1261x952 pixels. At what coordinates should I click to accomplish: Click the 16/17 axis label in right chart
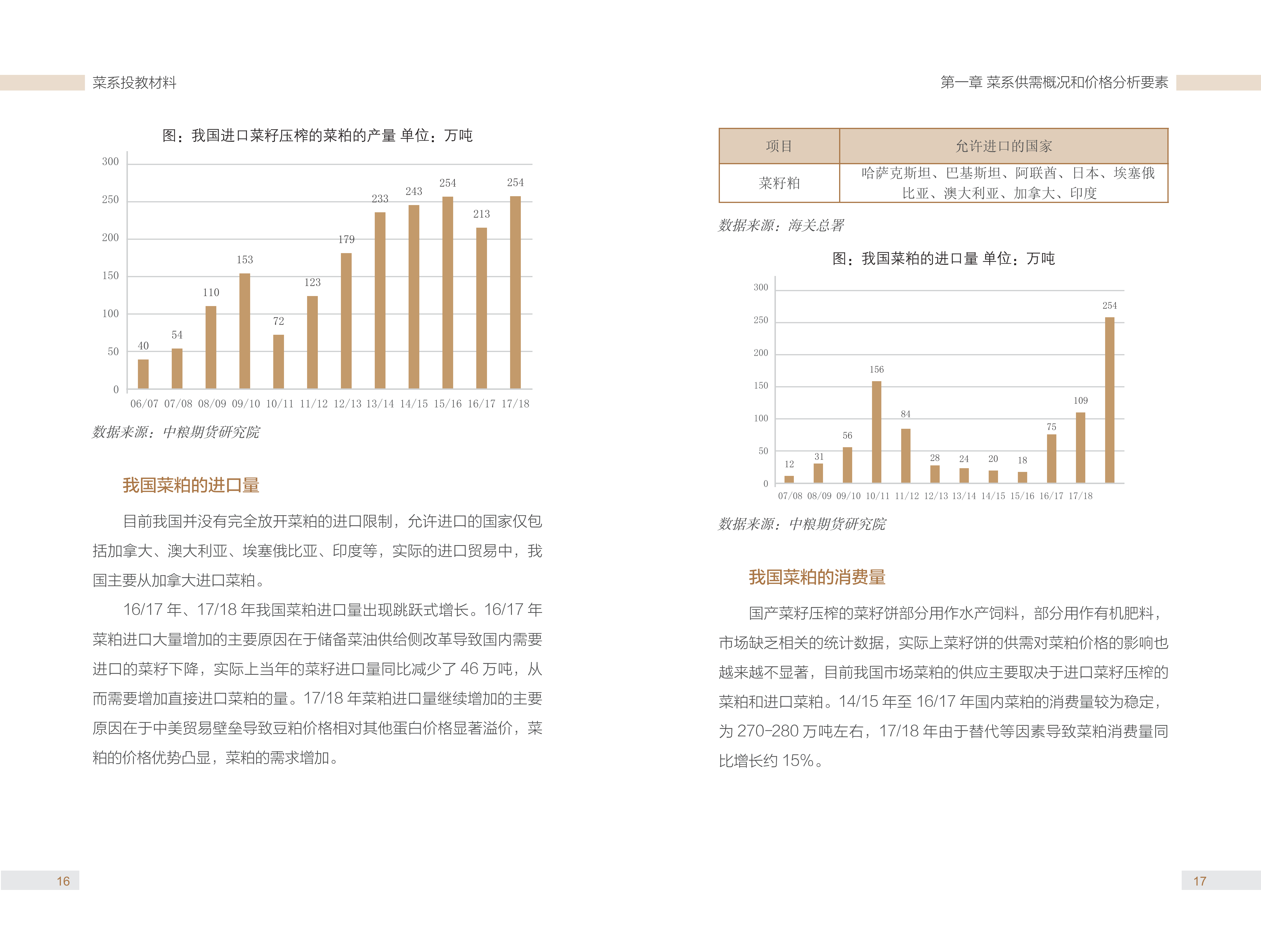click(1051, 496)
